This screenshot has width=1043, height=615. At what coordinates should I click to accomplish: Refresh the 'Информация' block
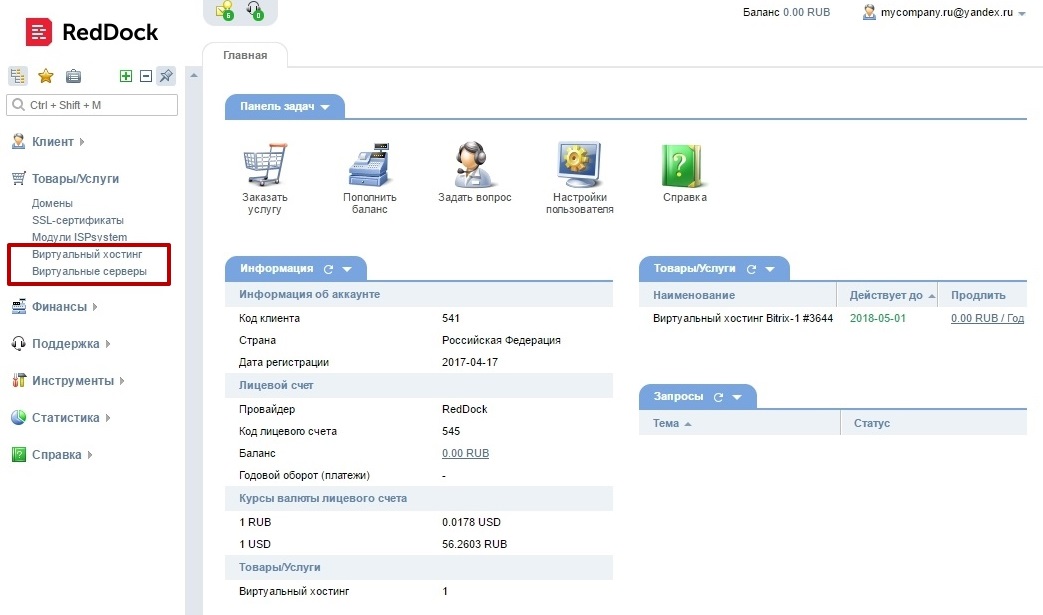tap(327, 269)
